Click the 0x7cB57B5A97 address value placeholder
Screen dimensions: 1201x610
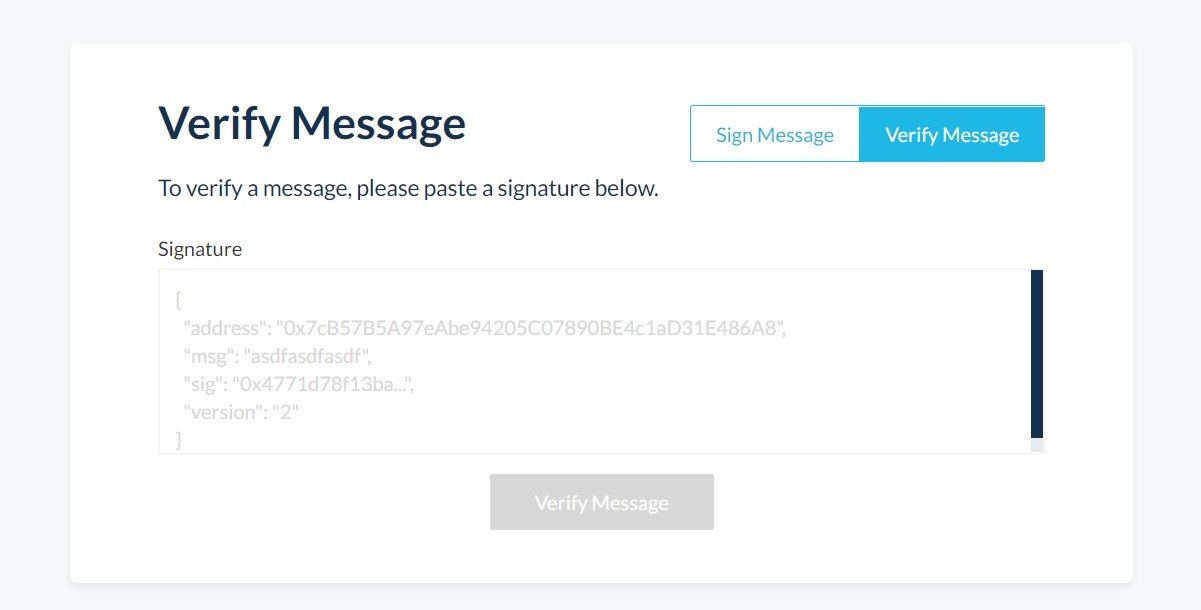click(x=533, y=328)
